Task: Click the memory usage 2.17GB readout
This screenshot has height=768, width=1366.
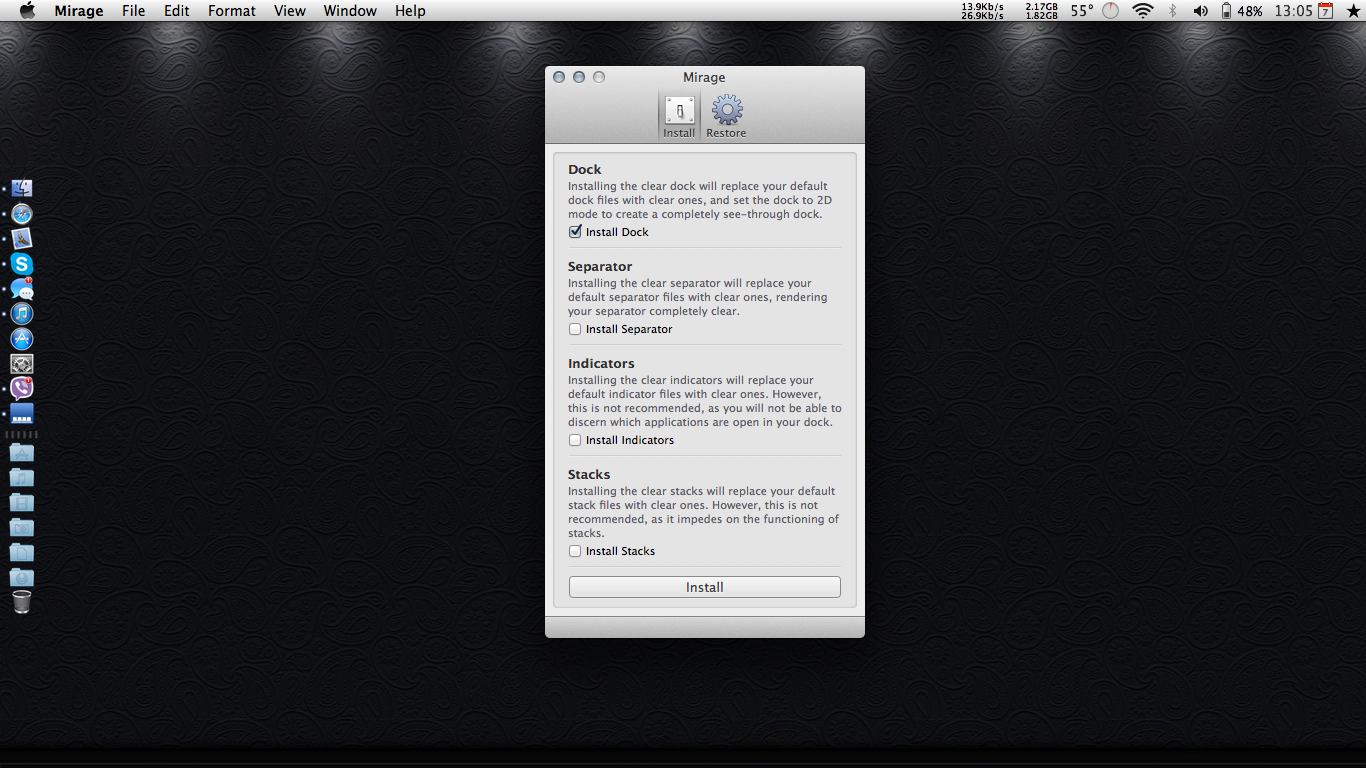Action: point(1041,11)
